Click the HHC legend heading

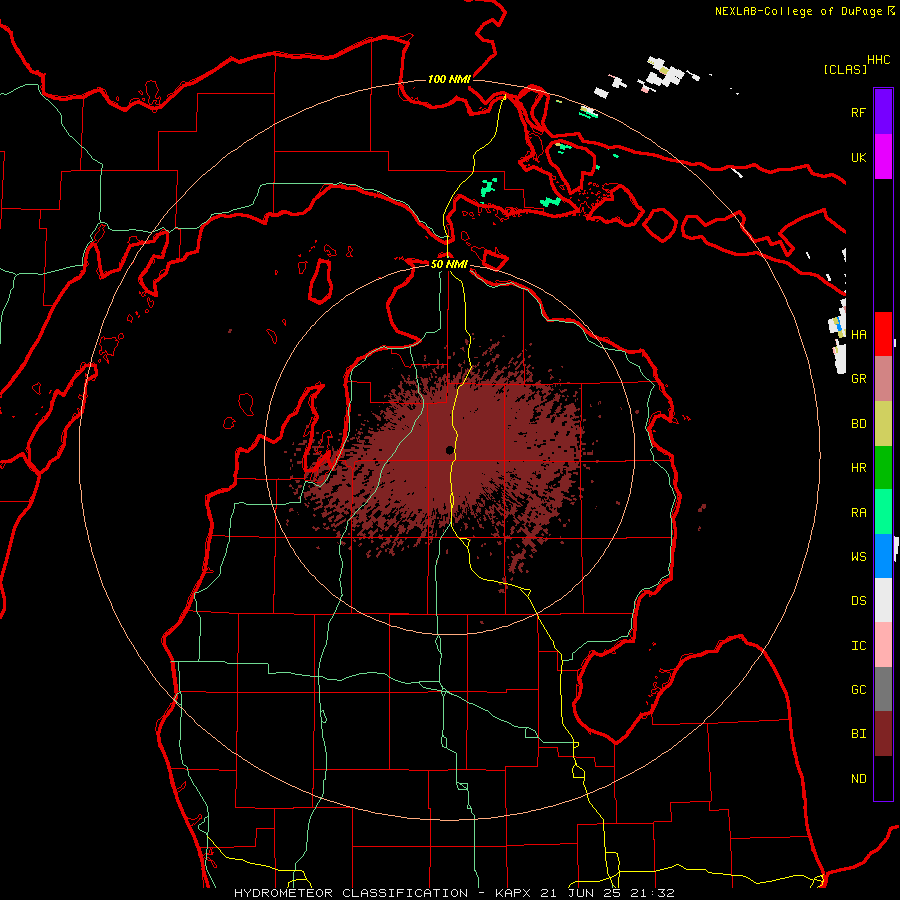[879, 60]
